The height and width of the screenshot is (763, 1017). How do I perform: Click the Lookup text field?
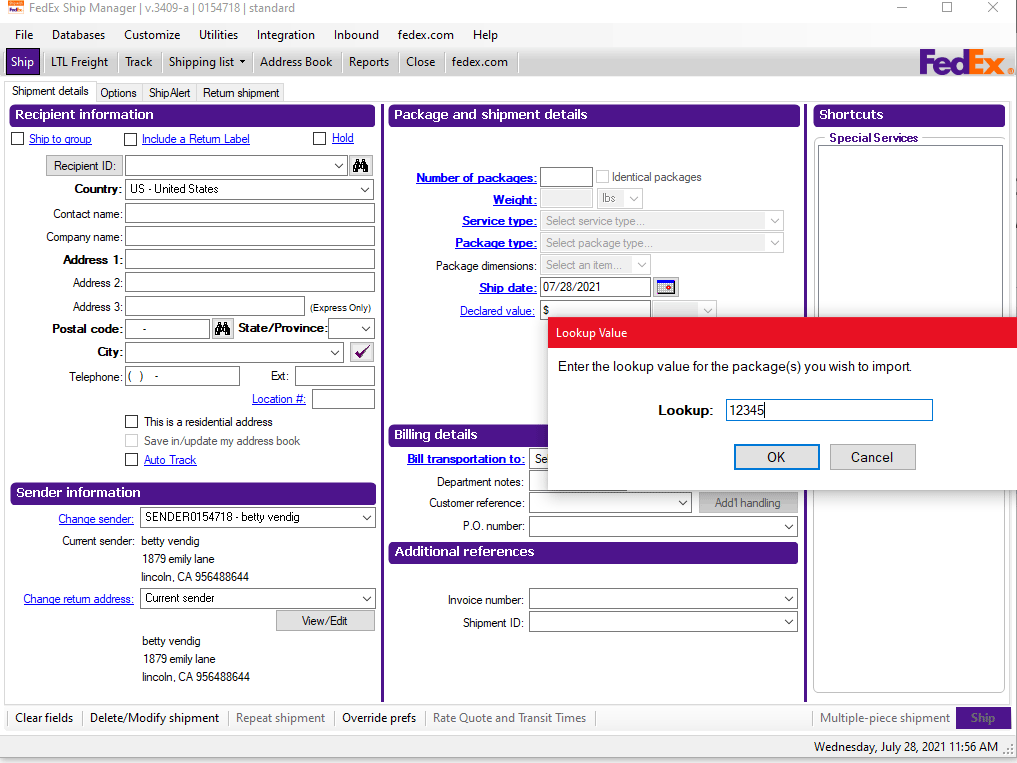point(829,410)
